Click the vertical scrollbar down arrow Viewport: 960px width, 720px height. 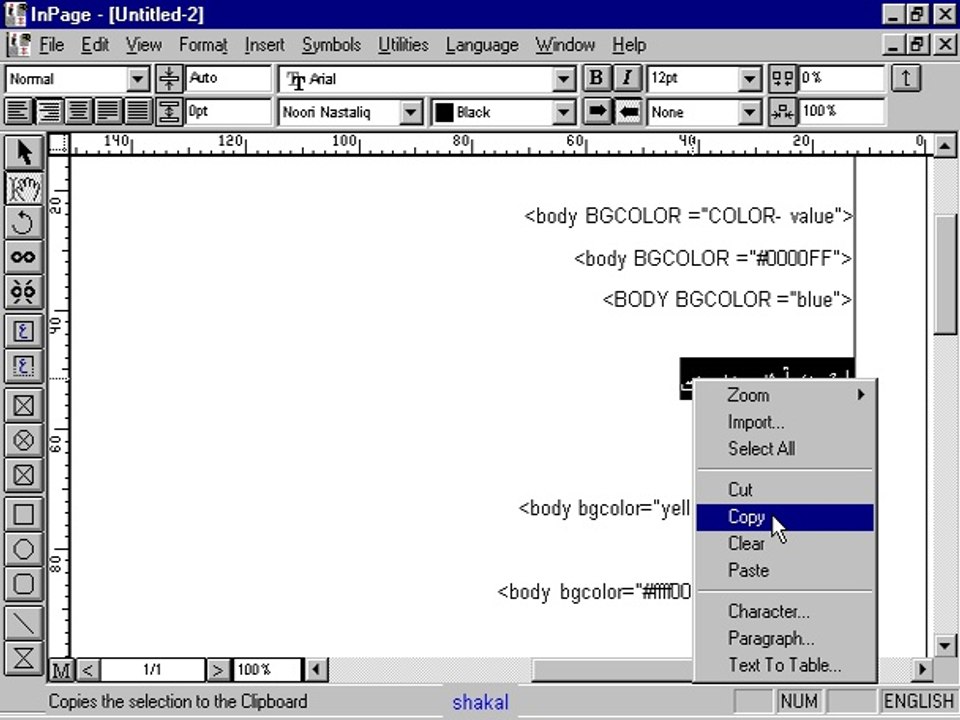click(945, 645)
